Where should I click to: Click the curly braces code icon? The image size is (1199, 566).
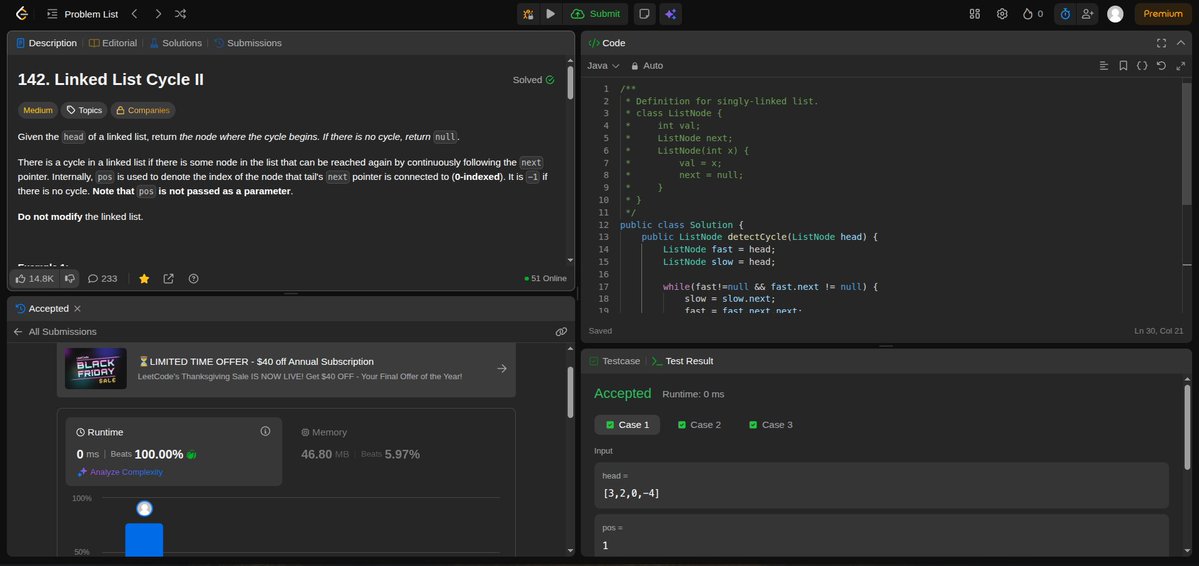click(x=1142, y=66)
